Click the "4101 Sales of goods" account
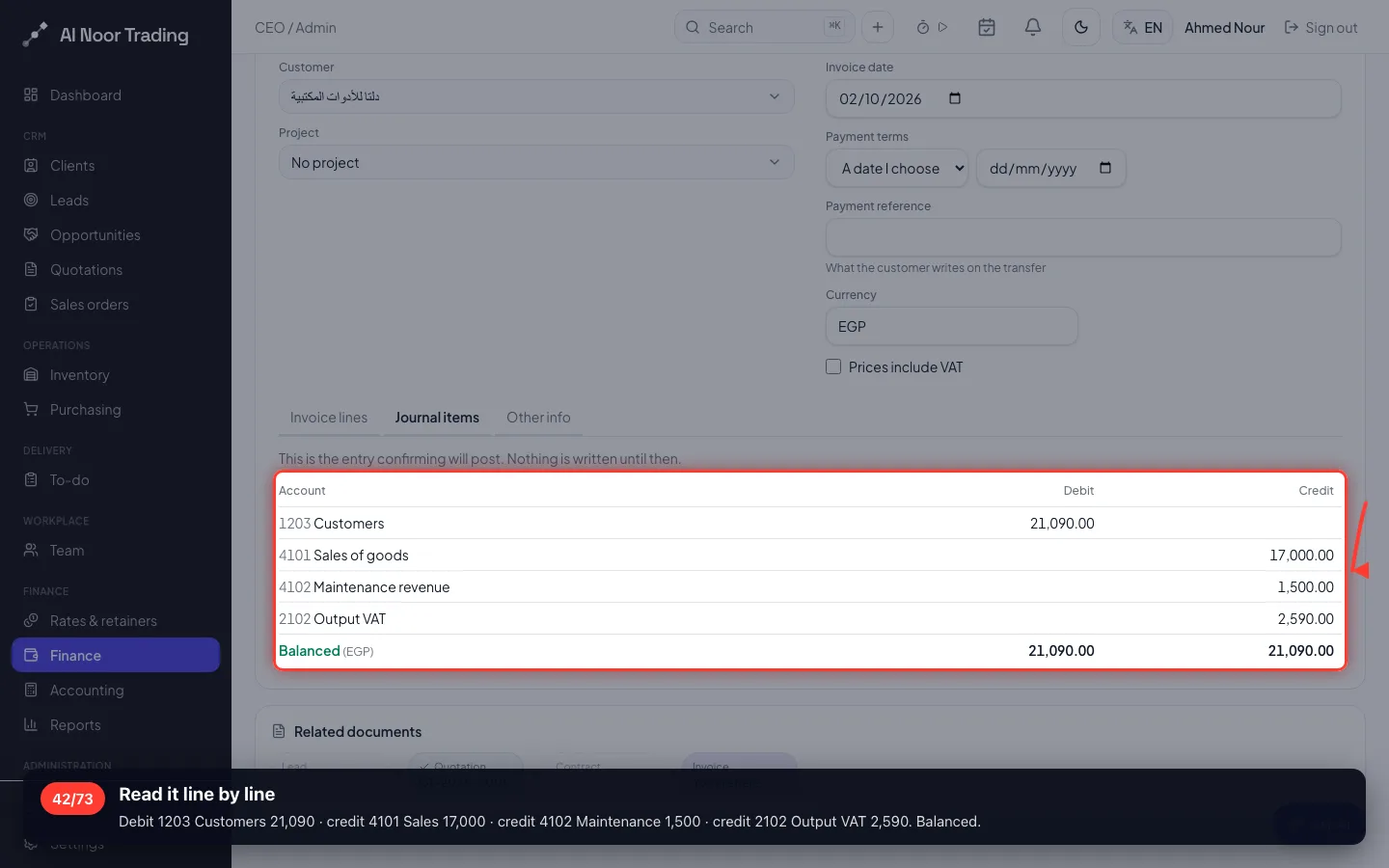The image size is (1389, 868). coord(343,556)
